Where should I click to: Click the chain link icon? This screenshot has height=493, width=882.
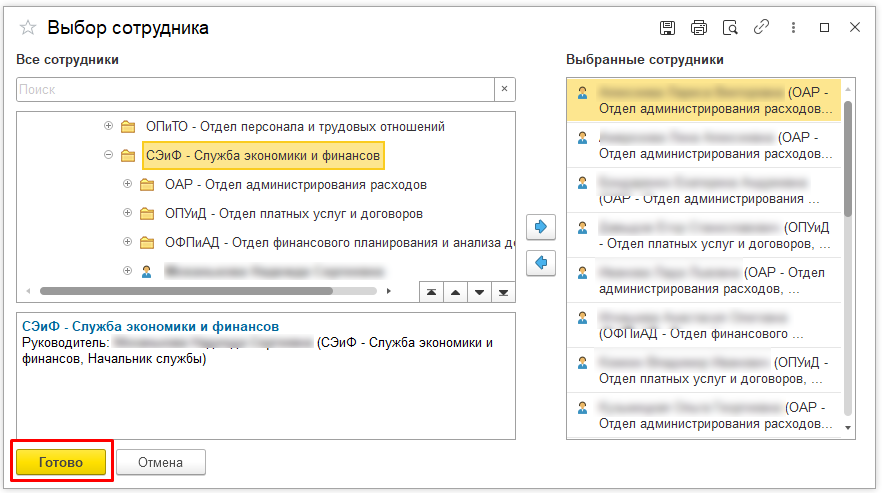pyautogui.click(x=761, y=28)
